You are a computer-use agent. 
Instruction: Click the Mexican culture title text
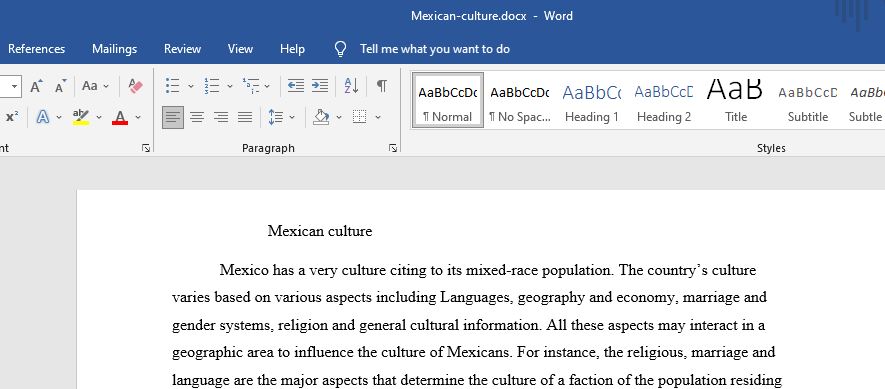pos(319,231)
